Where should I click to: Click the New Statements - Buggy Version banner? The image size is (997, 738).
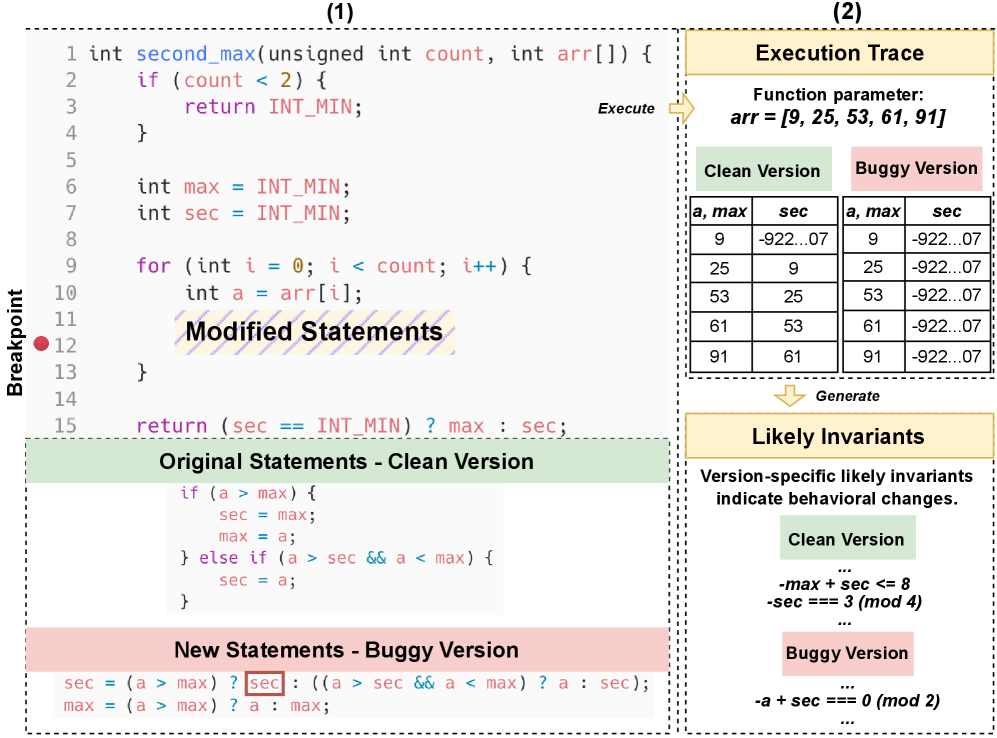tap(346, 650)
